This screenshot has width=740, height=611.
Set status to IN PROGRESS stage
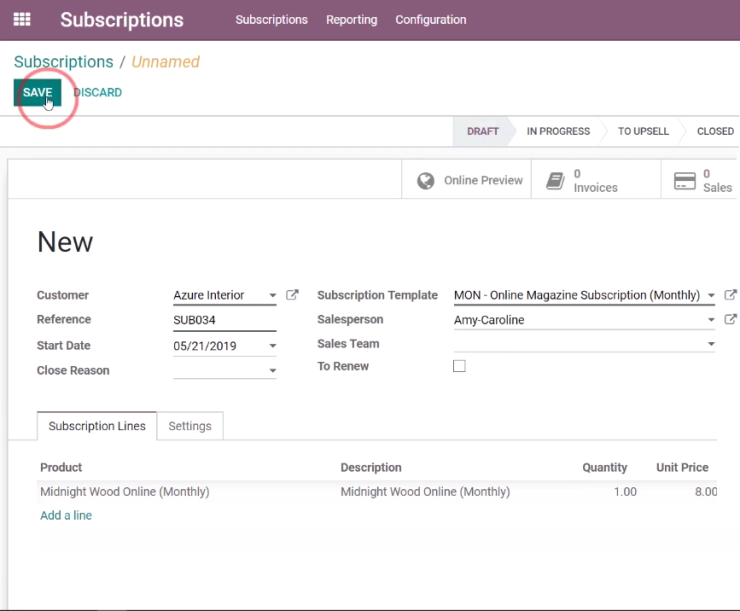tap(558, 131)
